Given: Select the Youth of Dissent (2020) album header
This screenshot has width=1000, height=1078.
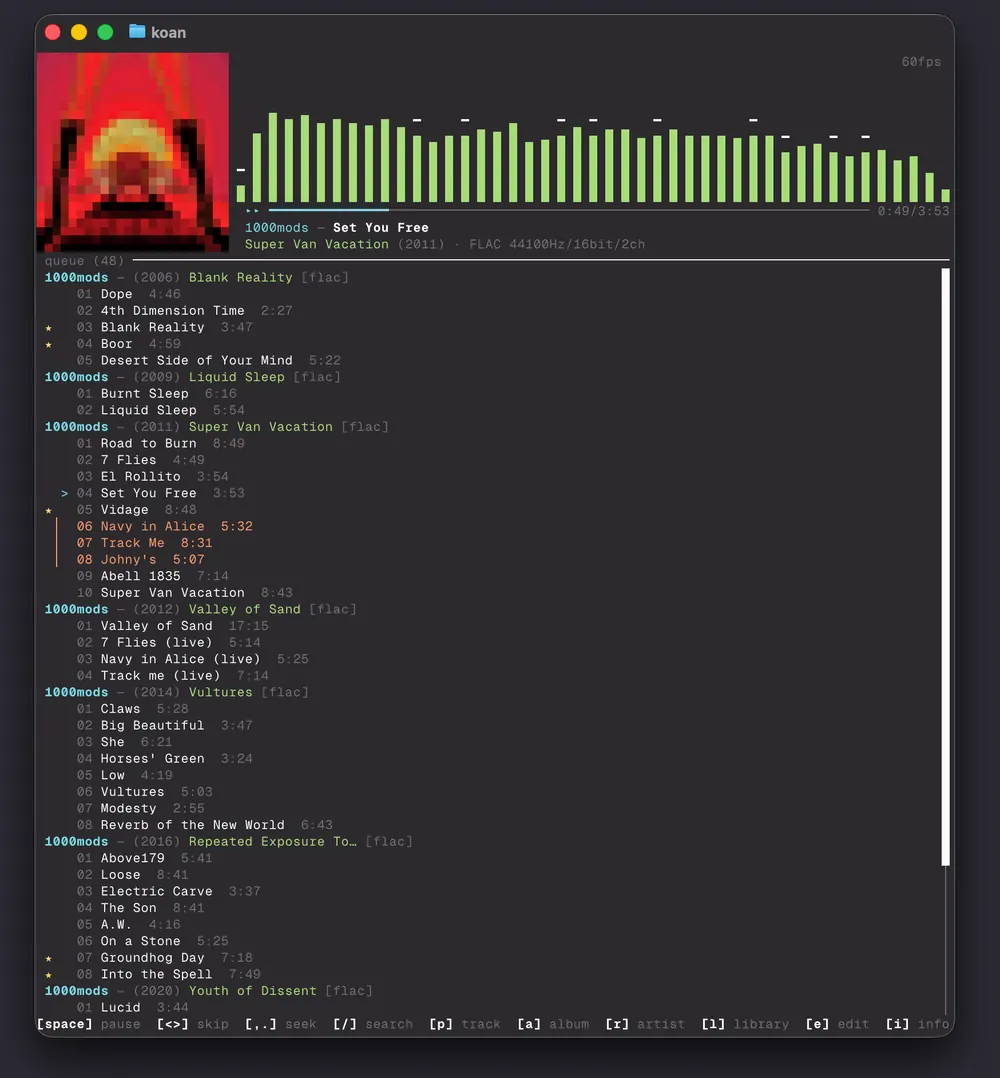Looking at the screenshot, I should (x=208, y=991).
